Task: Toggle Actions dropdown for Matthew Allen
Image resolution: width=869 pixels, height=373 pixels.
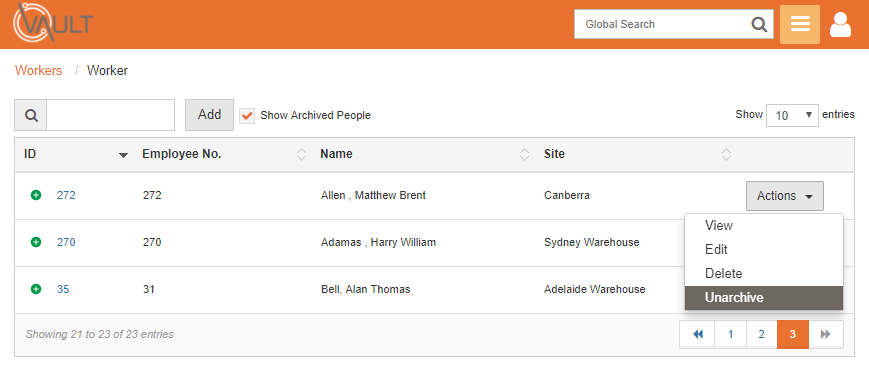Action: (x=785, y=196)
